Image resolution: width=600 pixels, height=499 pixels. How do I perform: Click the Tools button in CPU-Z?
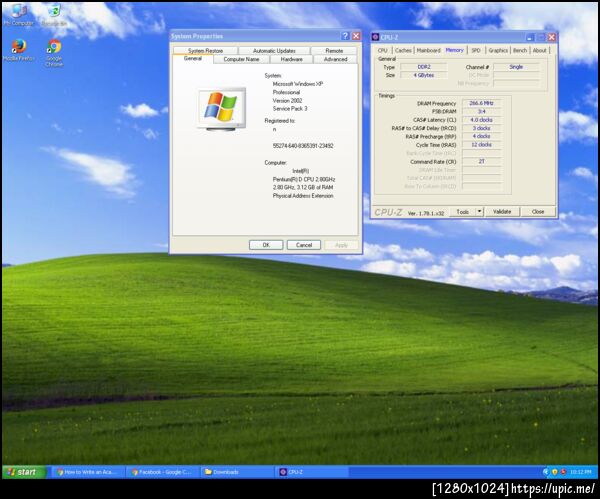click(463, 212)
